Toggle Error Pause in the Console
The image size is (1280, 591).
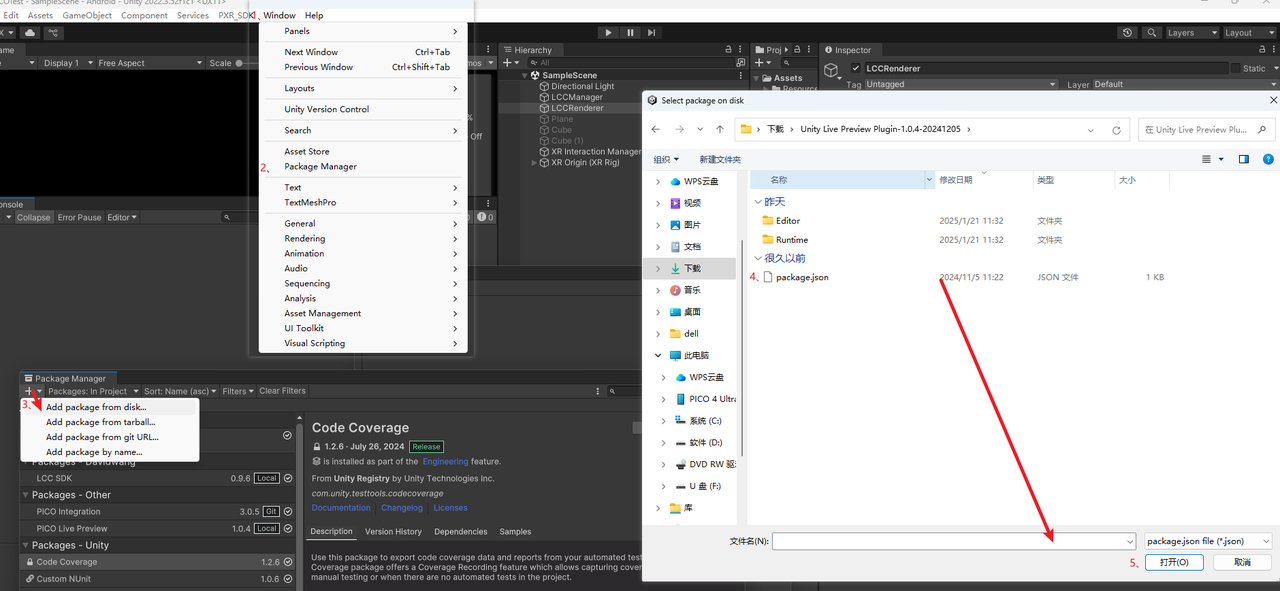tap(79, 217)
